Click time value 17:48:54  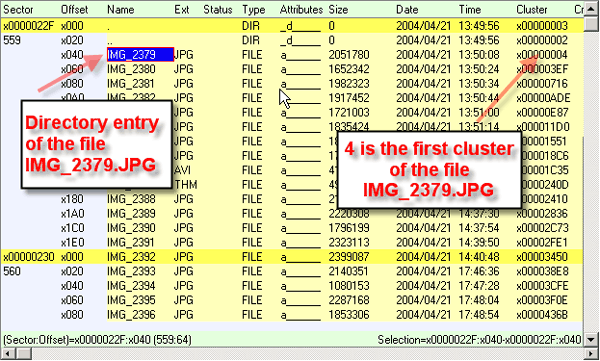click(x=479, y=315)
